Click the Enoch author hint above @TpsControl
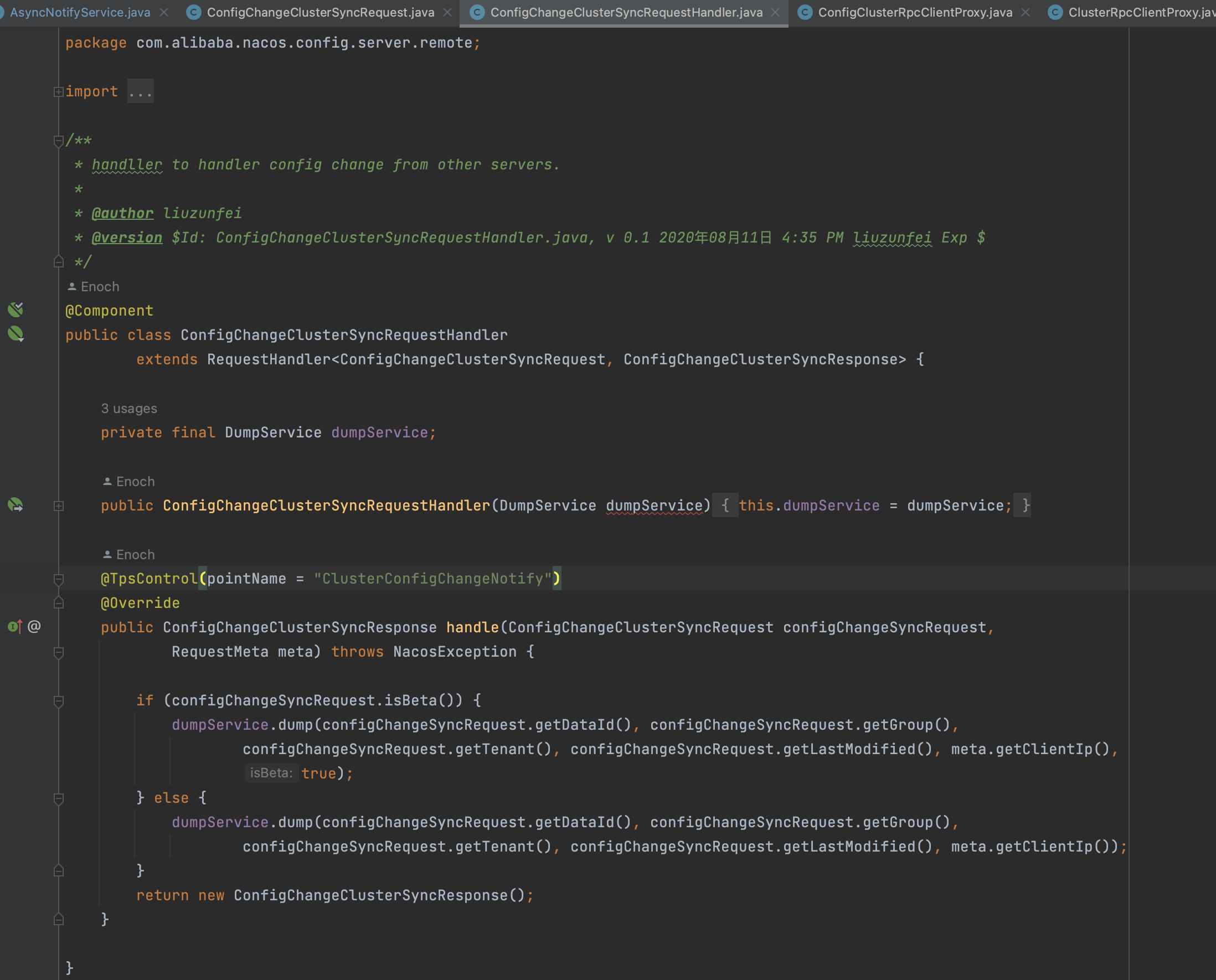The image size is (1216, 980). [x=128, y=555]
